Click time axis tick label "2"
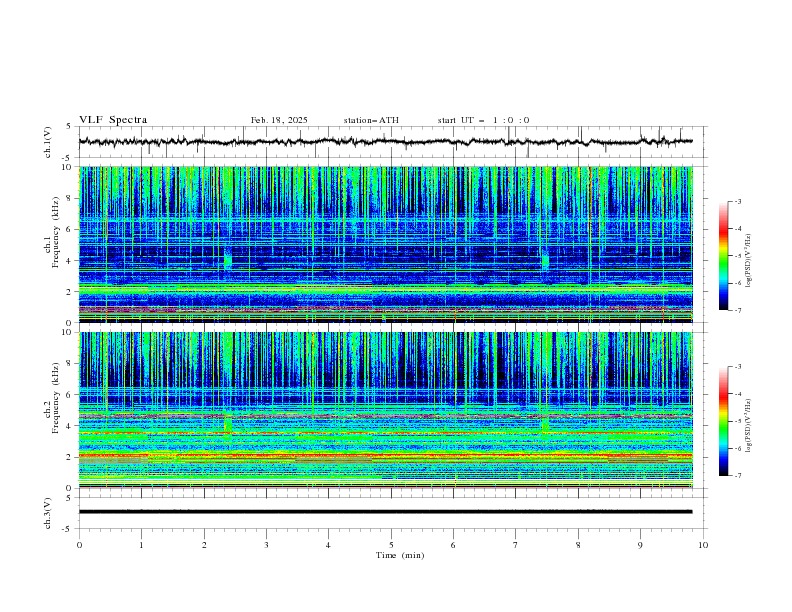Image resolution: width=792 pixels, height=612 pixels. tap(204, 545)
